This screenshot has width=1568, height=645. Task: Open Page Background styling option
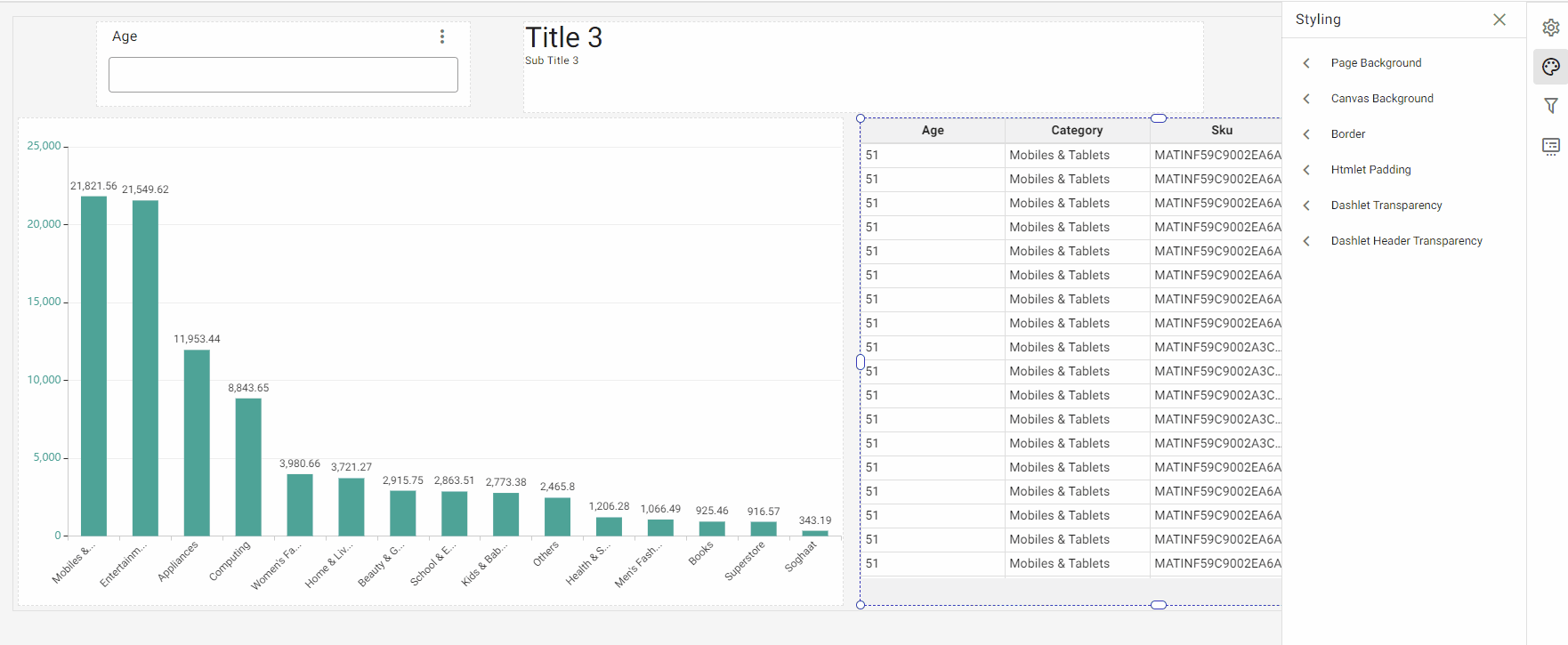[x=1376, y=63]
